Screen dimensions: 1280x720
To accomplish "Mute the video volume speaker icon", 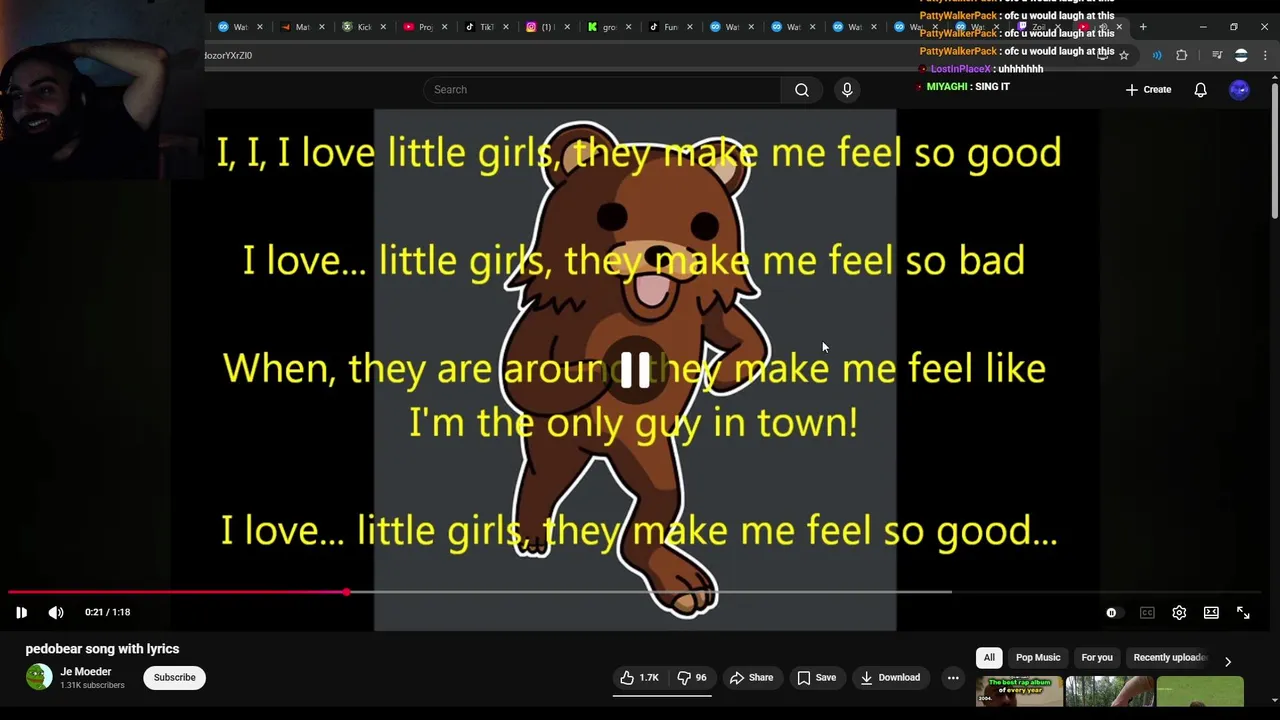I will click(x=56, y=612).
